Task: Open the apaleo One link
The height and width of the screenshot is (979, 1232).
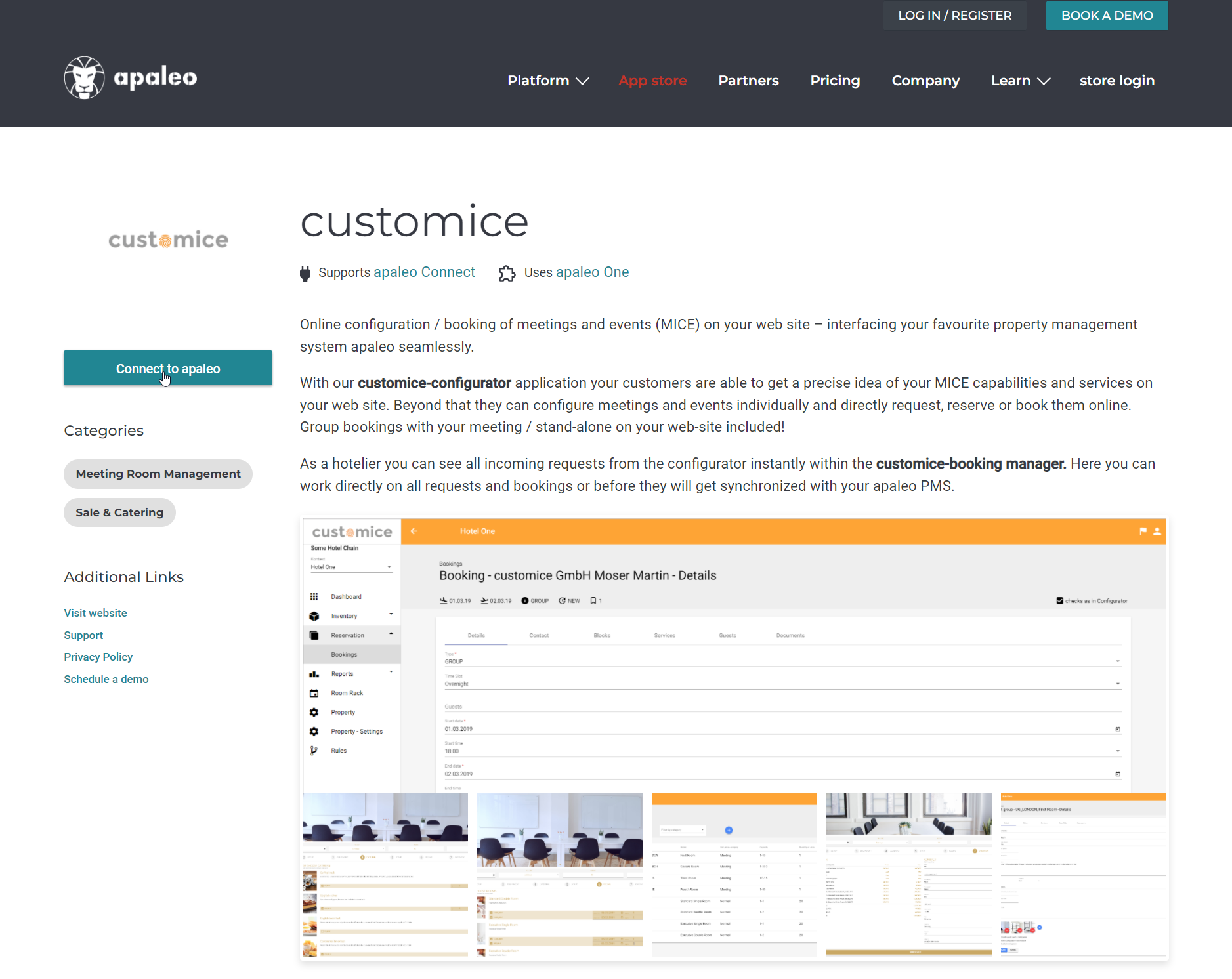Action: 592,272
